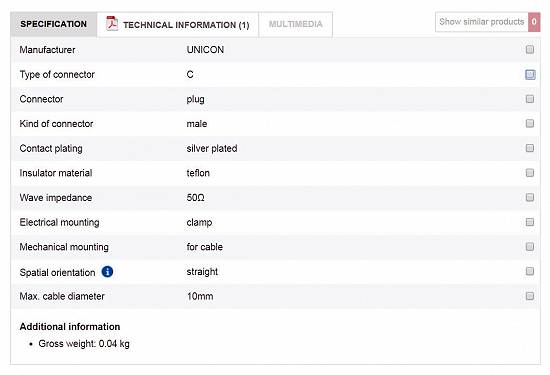
Task: Click the Type of connector label
Action: coord(57,75)
